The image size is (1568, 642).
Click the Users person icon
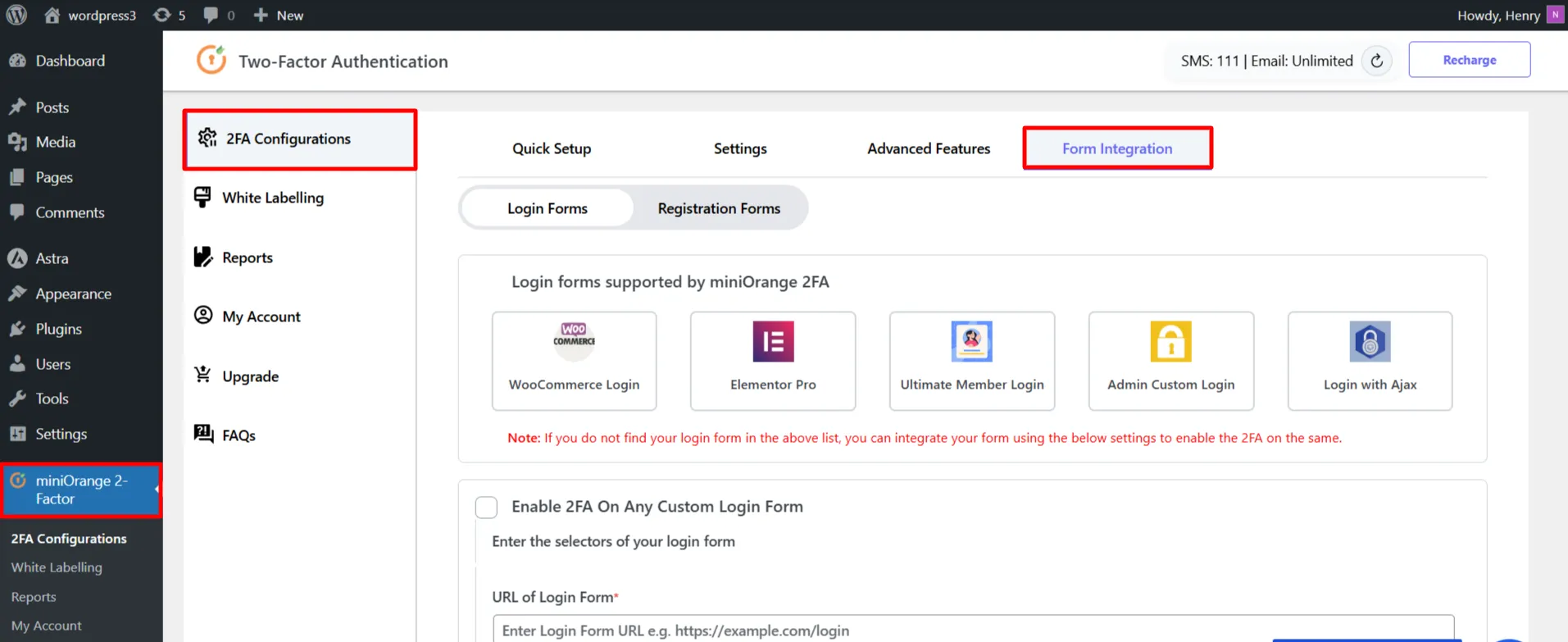tap(17, 364)
